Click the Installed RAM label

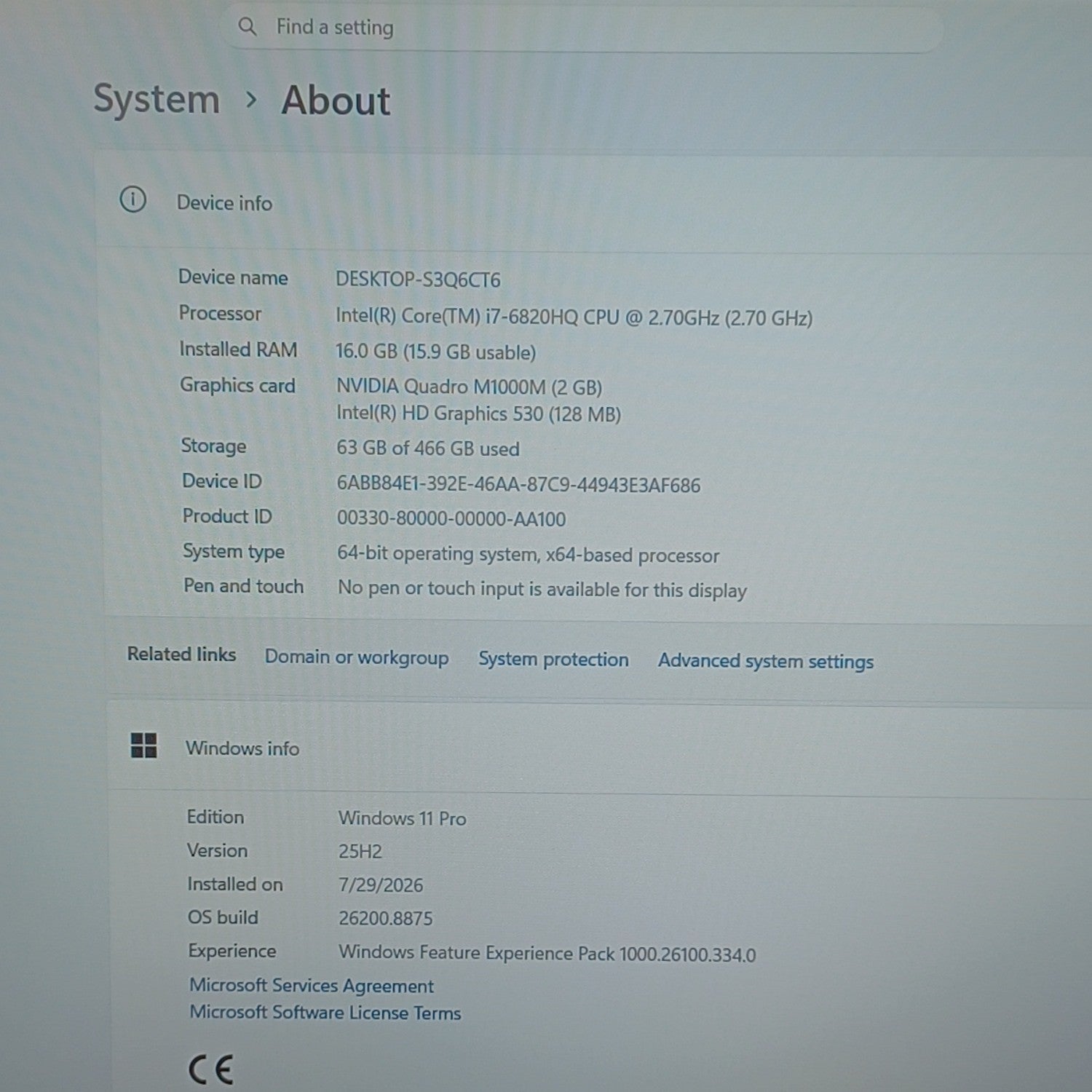click(x=238, y=349)
